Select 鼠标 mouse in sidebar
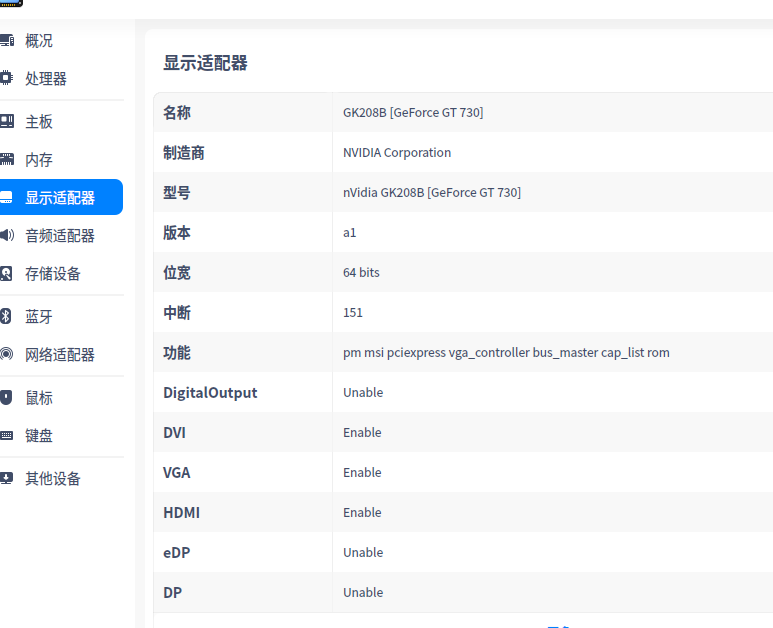 click(39, 397)
